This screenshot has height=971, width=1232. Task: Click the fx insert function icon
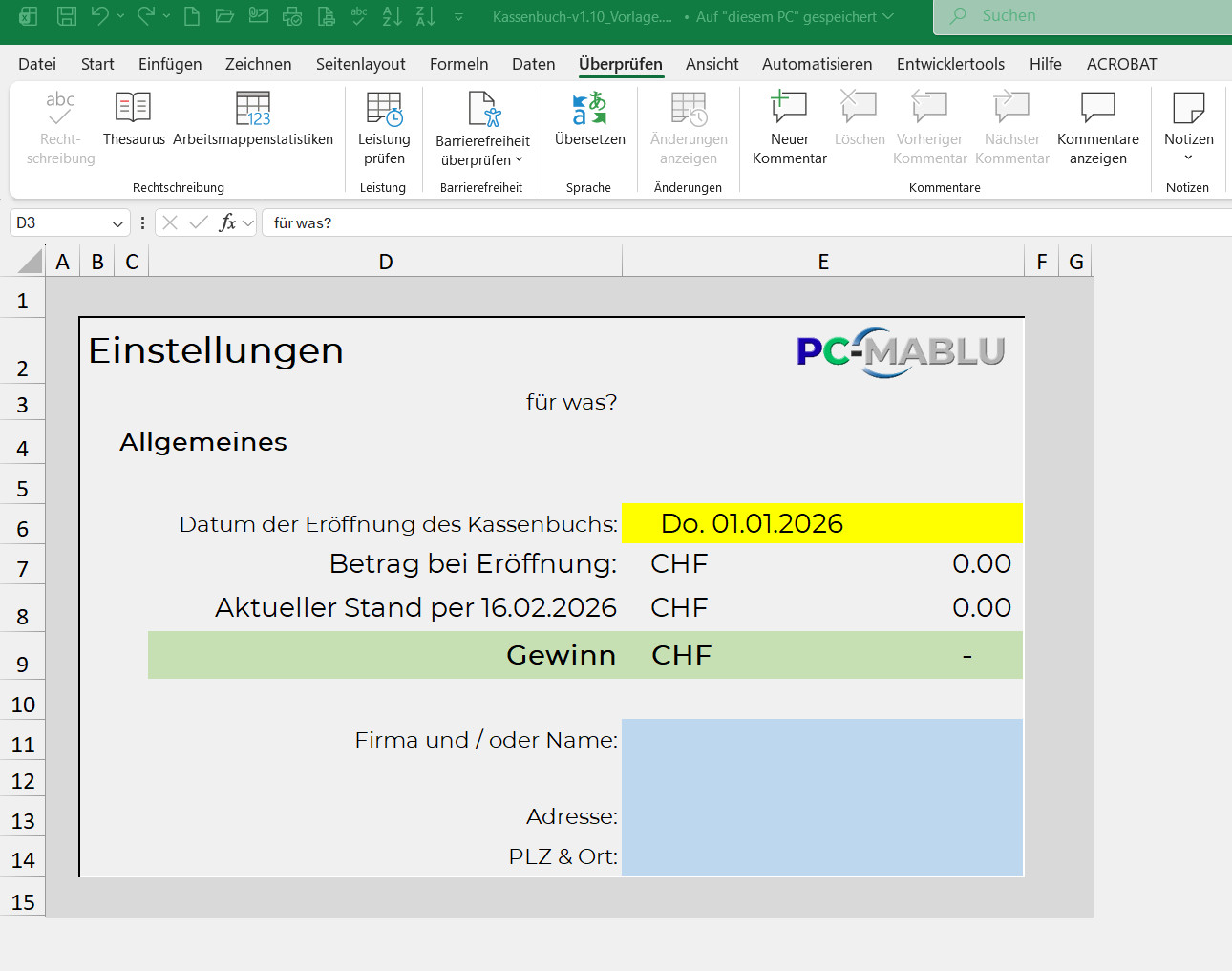point(227,222)
